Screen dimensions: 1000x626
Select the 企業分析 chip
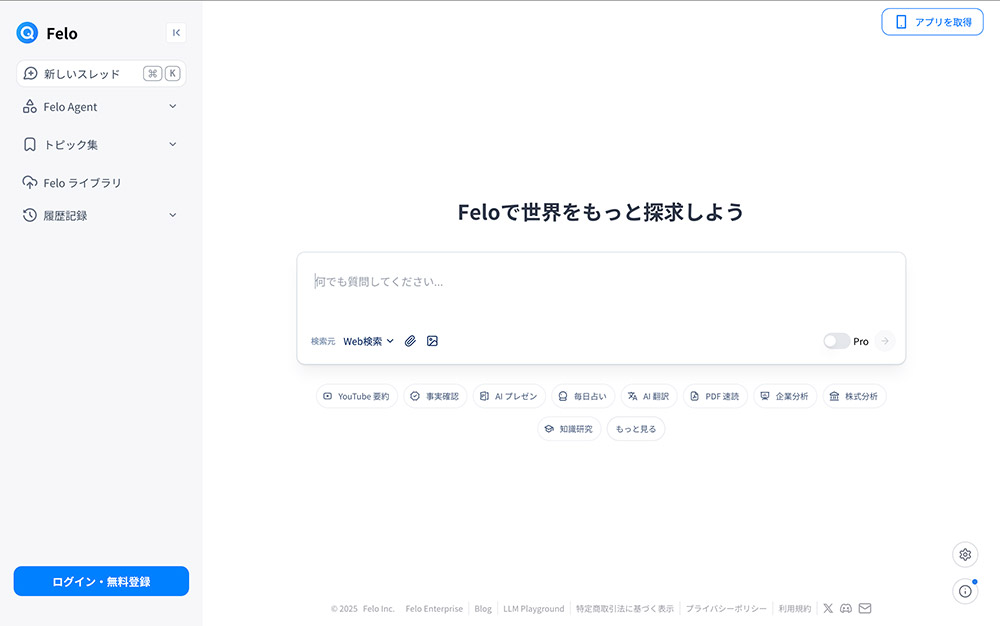tap(784, 397)
